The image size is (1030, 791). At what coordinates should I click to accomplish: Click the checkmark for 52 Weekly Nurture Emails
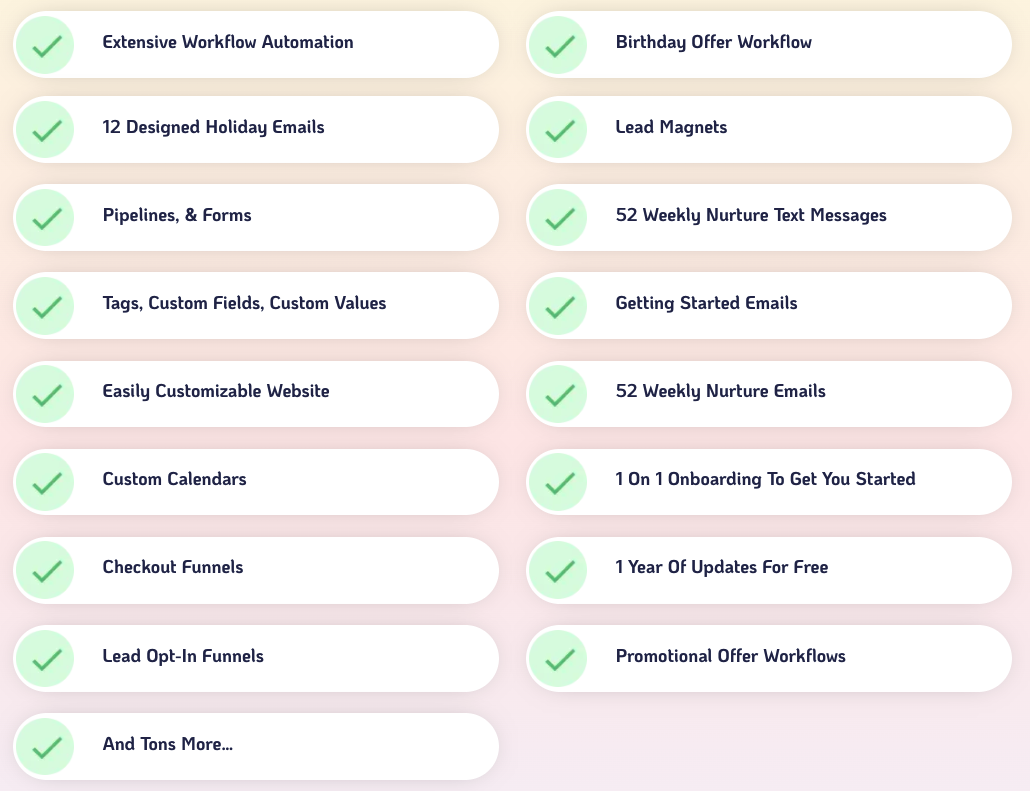coord(559,393)
